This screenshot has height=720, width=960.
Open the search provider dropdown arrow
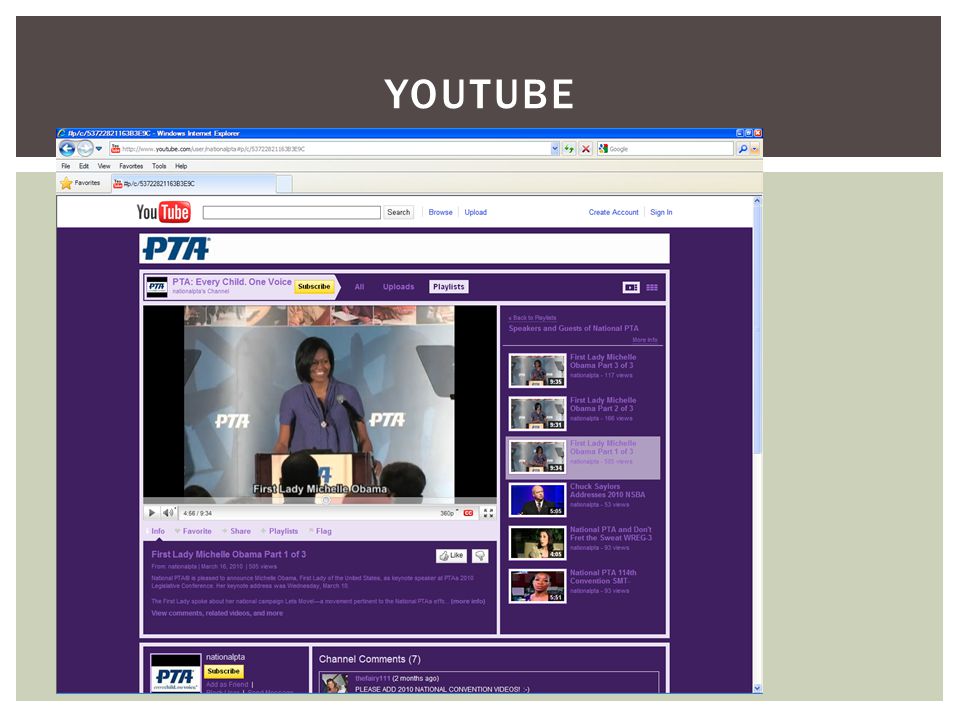(x=755, y=149)
